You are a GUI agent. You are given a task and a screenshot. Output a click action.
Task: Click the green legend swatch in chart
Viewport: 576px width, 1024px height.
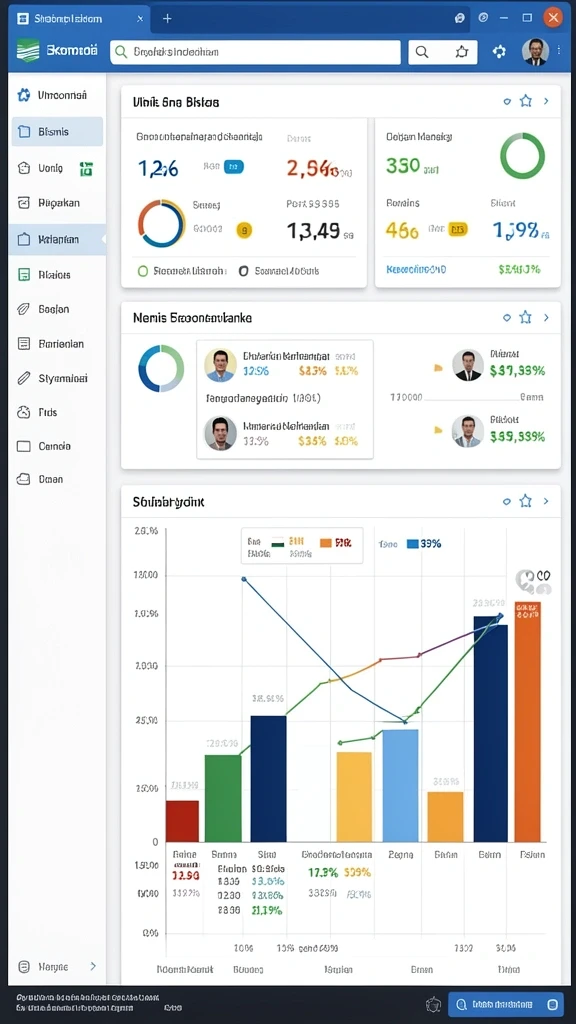pos(278,541)
